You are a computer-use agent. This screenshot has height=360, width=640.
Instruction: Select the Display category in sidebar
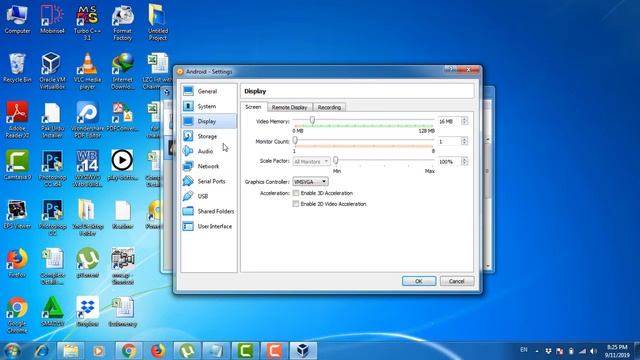209,121
